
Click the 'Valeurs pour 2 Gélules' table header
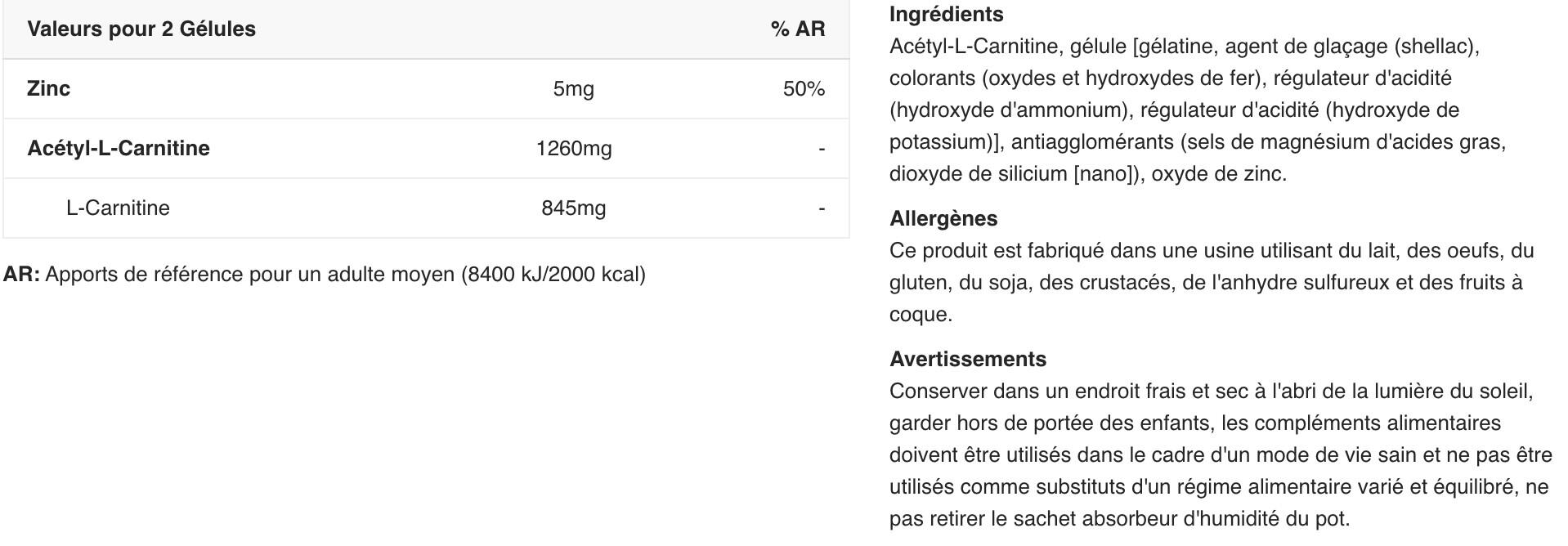pos(141,29)
